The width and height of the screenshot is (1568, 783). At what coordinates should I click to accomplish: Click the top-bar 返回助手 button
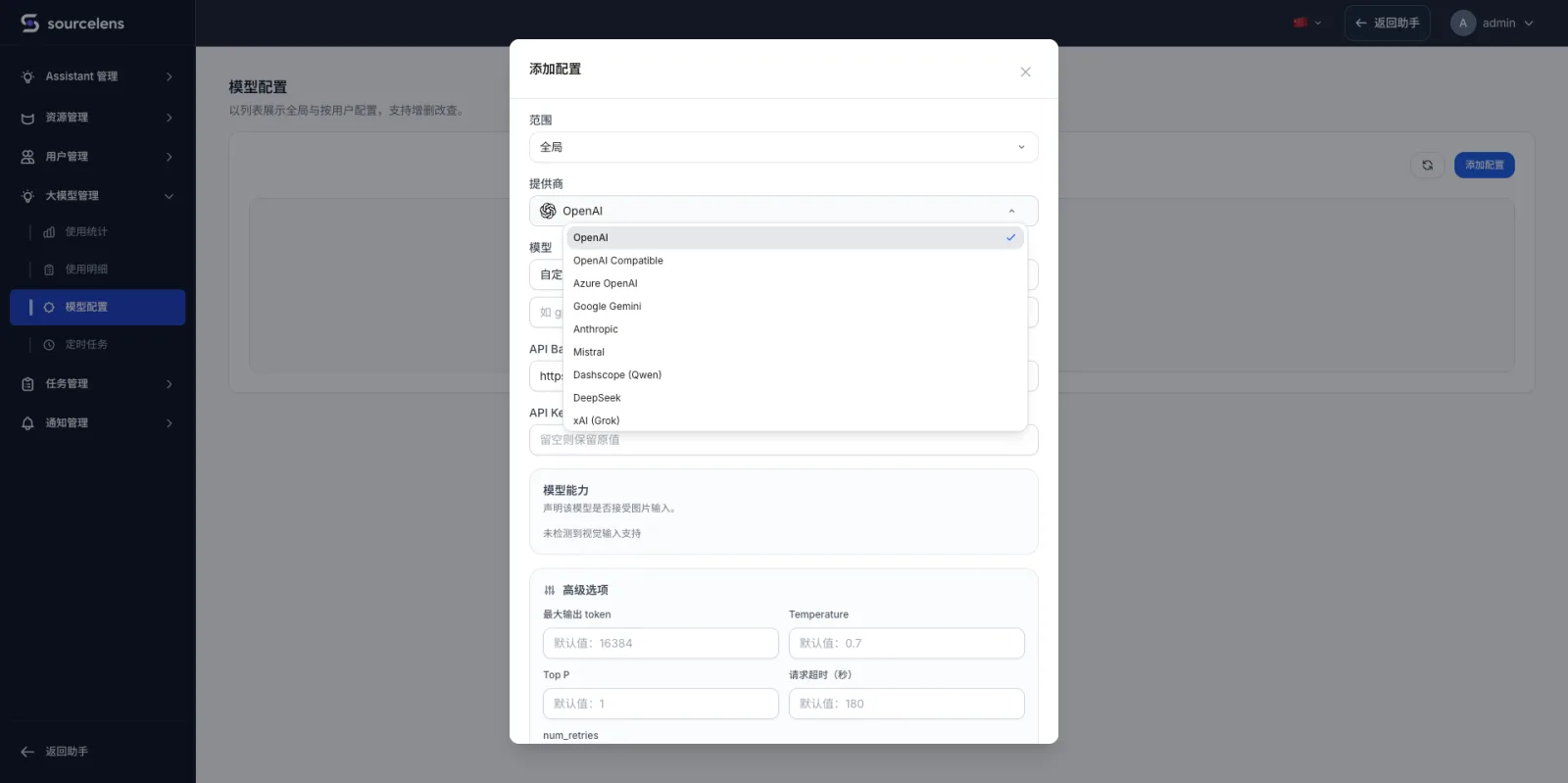pyautogui.click(x=1387, y=23)
